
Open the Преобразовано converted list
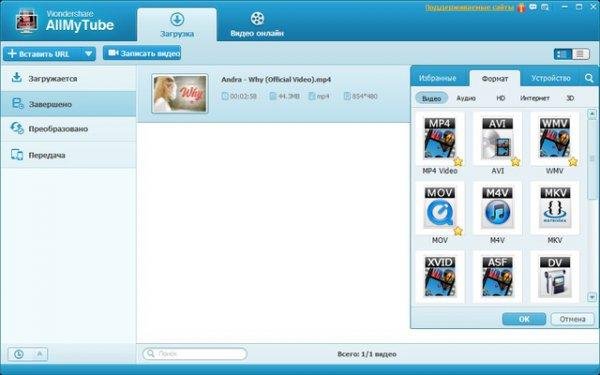(68, 129)
